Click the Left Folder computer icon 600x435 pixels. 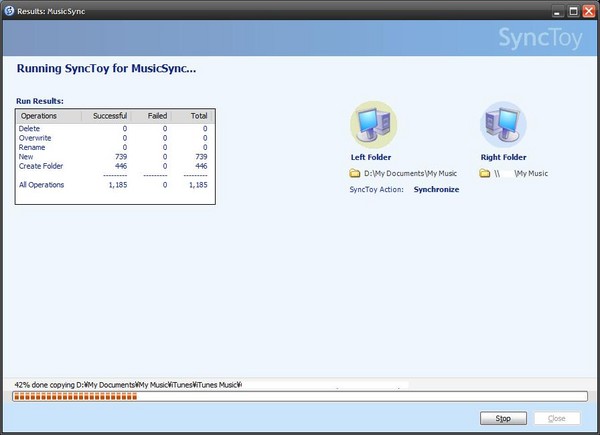373,125
